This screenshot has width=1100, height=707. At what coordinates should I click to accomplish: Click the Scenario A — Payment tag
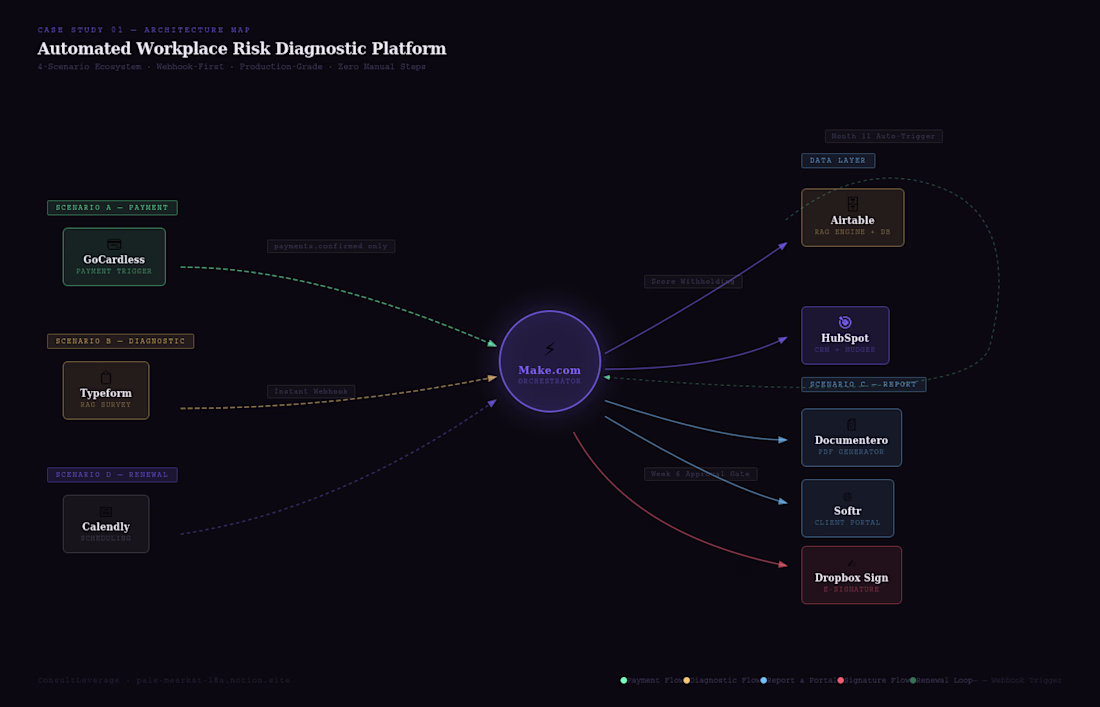[x=112, y=208]
